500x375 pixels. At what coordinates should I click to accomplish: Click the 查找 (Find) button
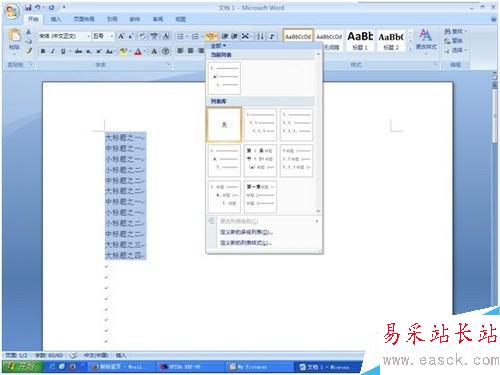455,31
